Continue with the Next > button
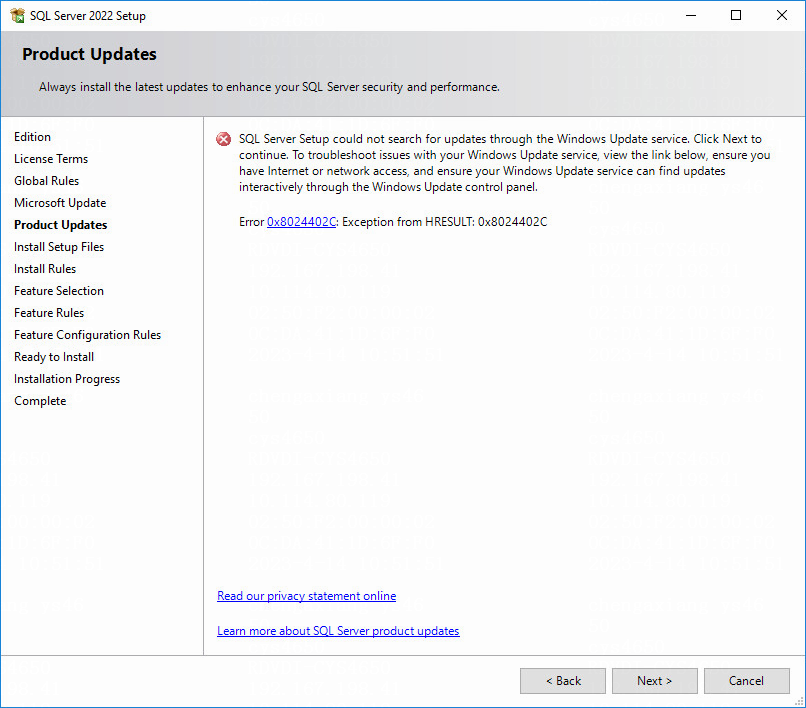 [x=654, y=681]
